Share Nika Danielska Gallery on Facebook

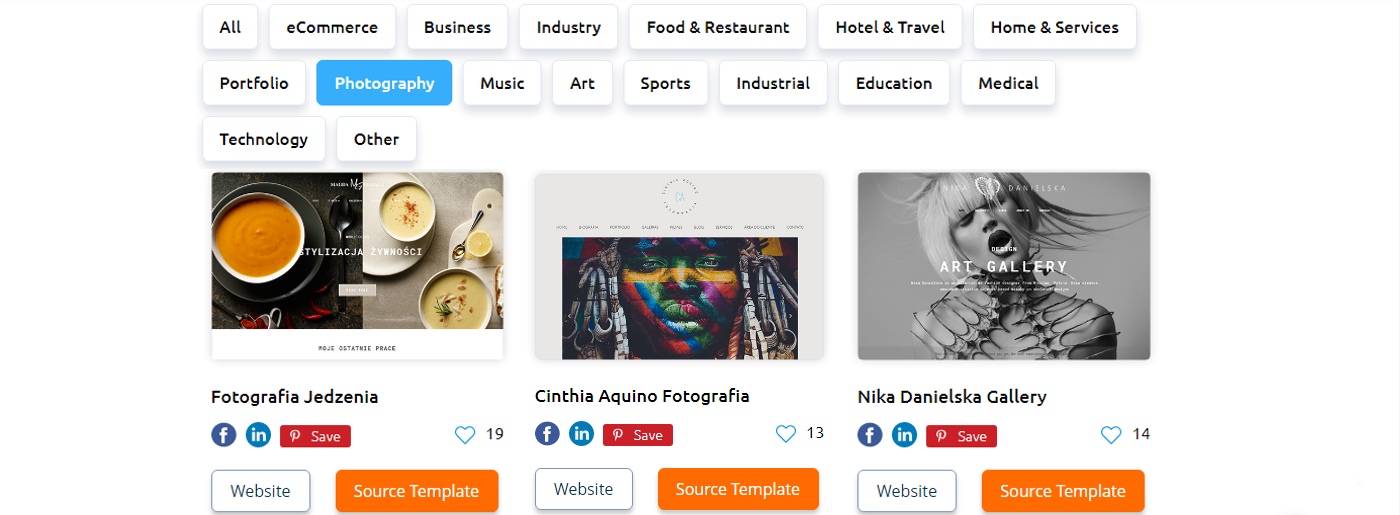pos(870,435)
